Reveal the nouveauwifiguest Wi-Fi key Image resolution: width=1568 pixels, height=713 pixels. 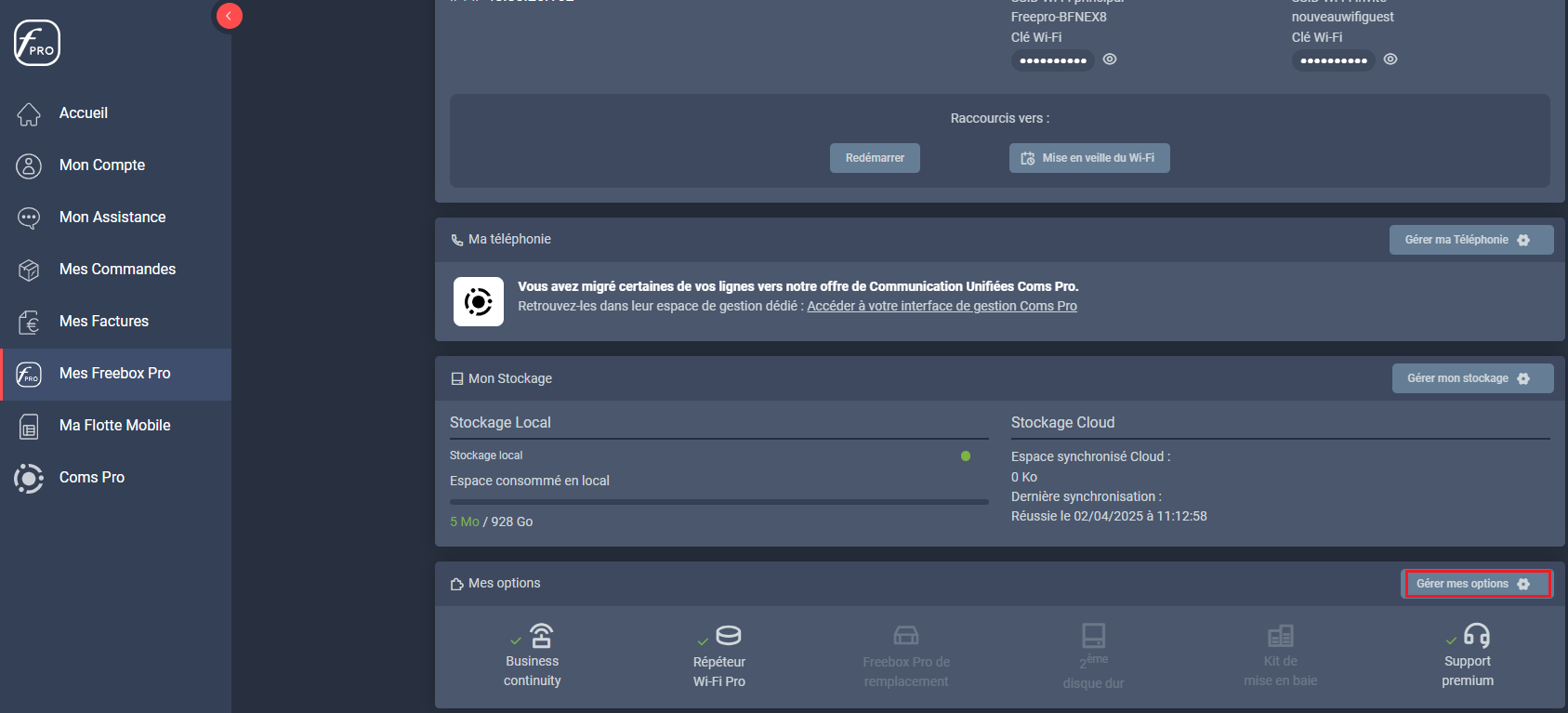tap(1390, 59)
